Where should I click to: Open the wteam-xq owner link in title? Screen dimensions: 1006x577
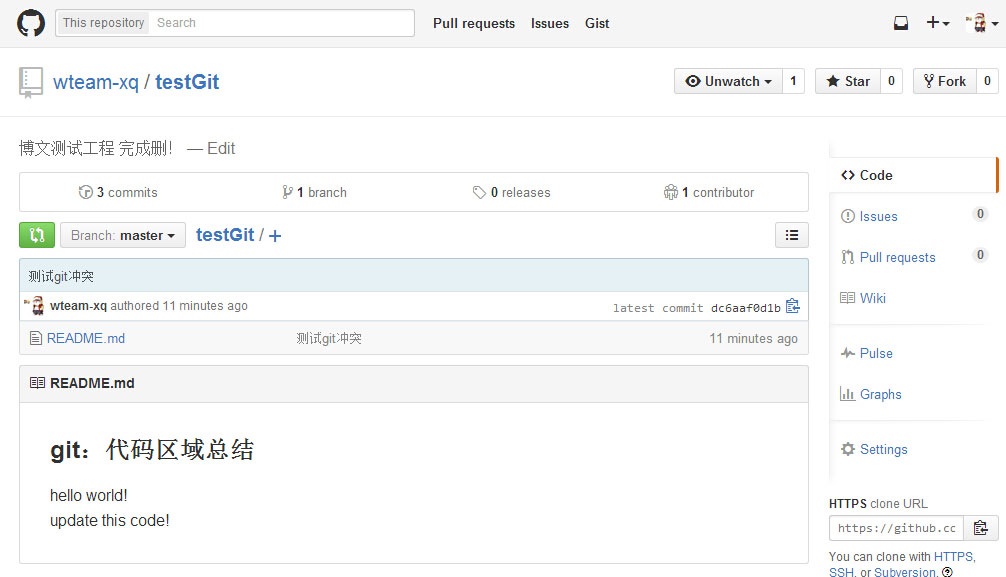coord(96,82)
